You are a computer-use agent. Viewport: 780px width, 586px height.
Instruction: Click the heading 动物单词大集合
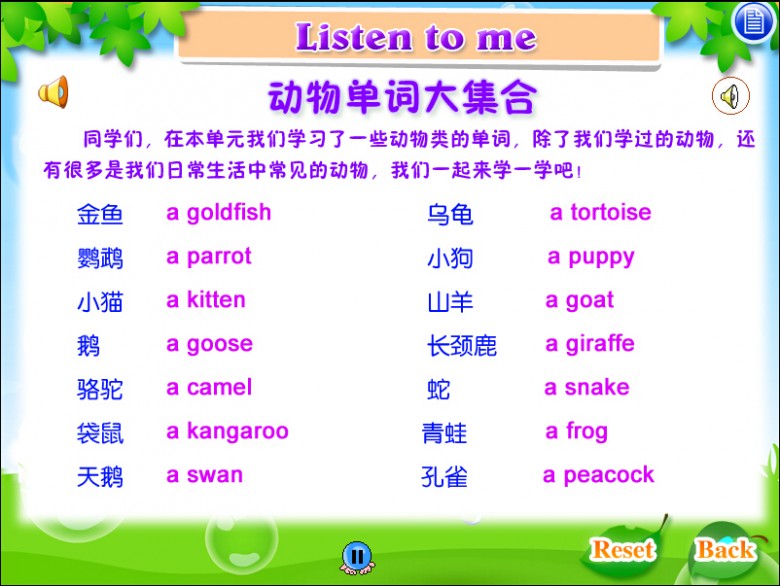[402, 98]
